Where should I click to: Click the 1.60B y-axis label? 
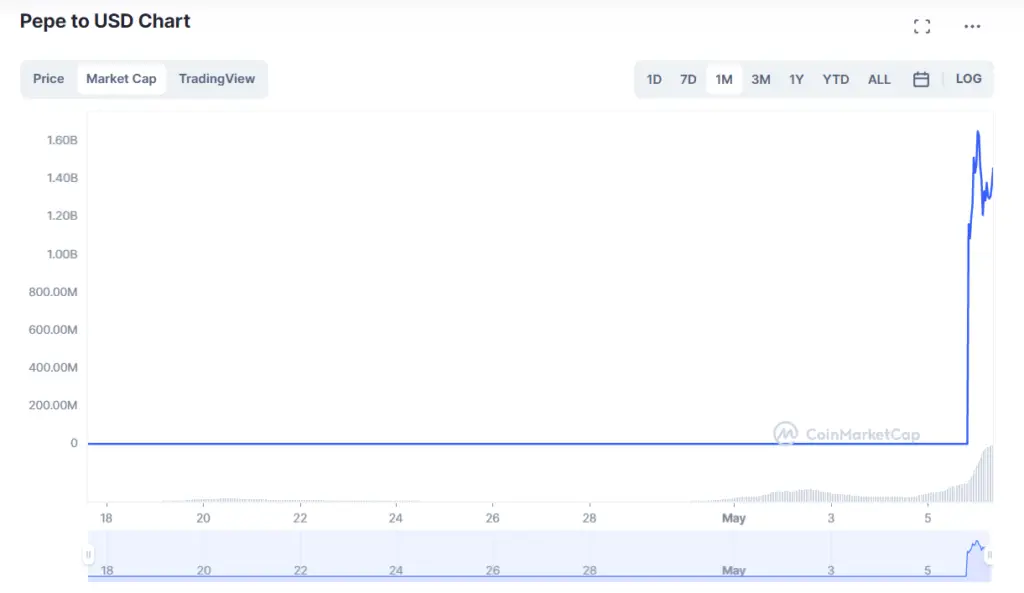[x=62, y=140]
